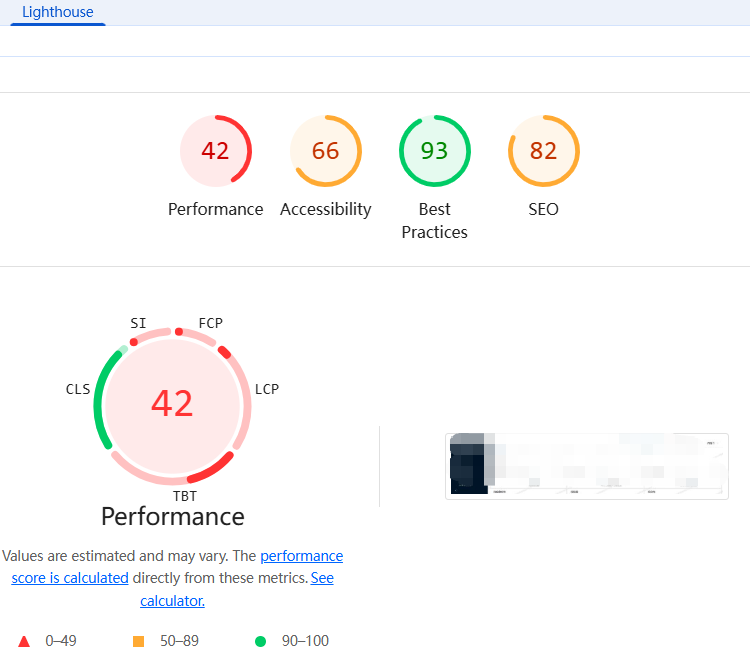Image resolution: width=750 pixels, height=663 pixels.
Task: Click the orange square 50–89 legend icon
Action: (x=138, y=641)
